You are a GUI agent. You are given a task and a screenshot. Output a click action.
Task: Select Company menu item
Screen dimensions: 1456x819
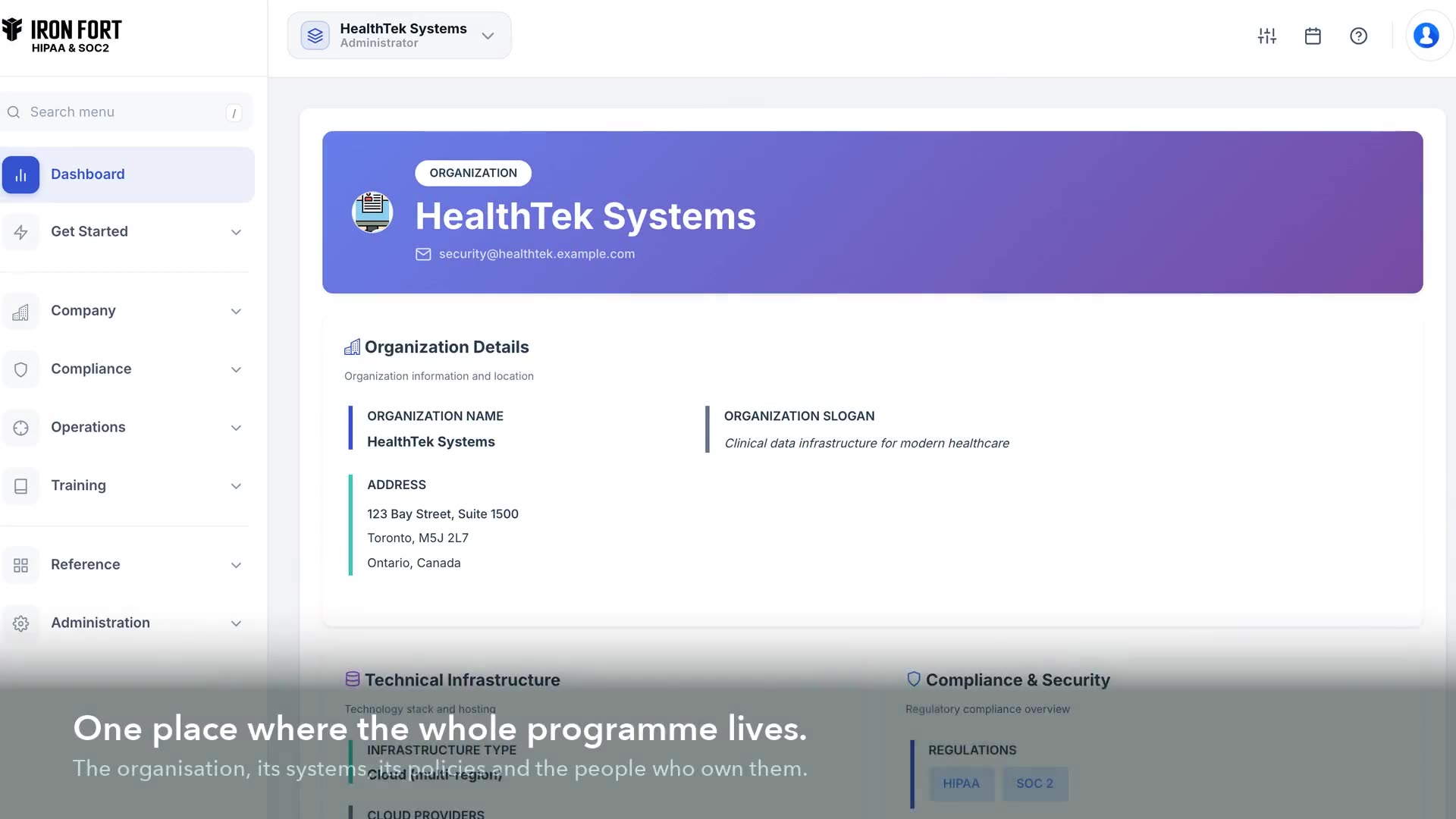coord(127,311)
